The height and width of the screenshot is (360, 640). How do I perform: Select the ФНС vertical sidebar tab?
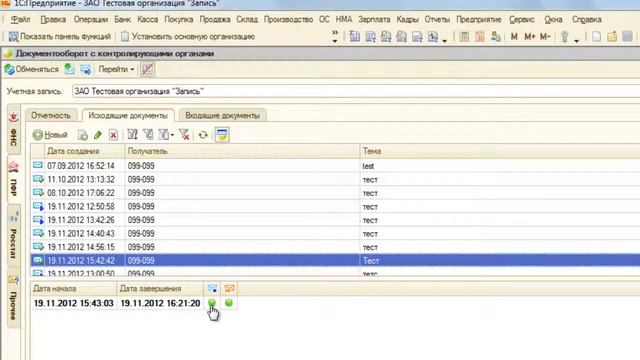(x=13, y=129)
